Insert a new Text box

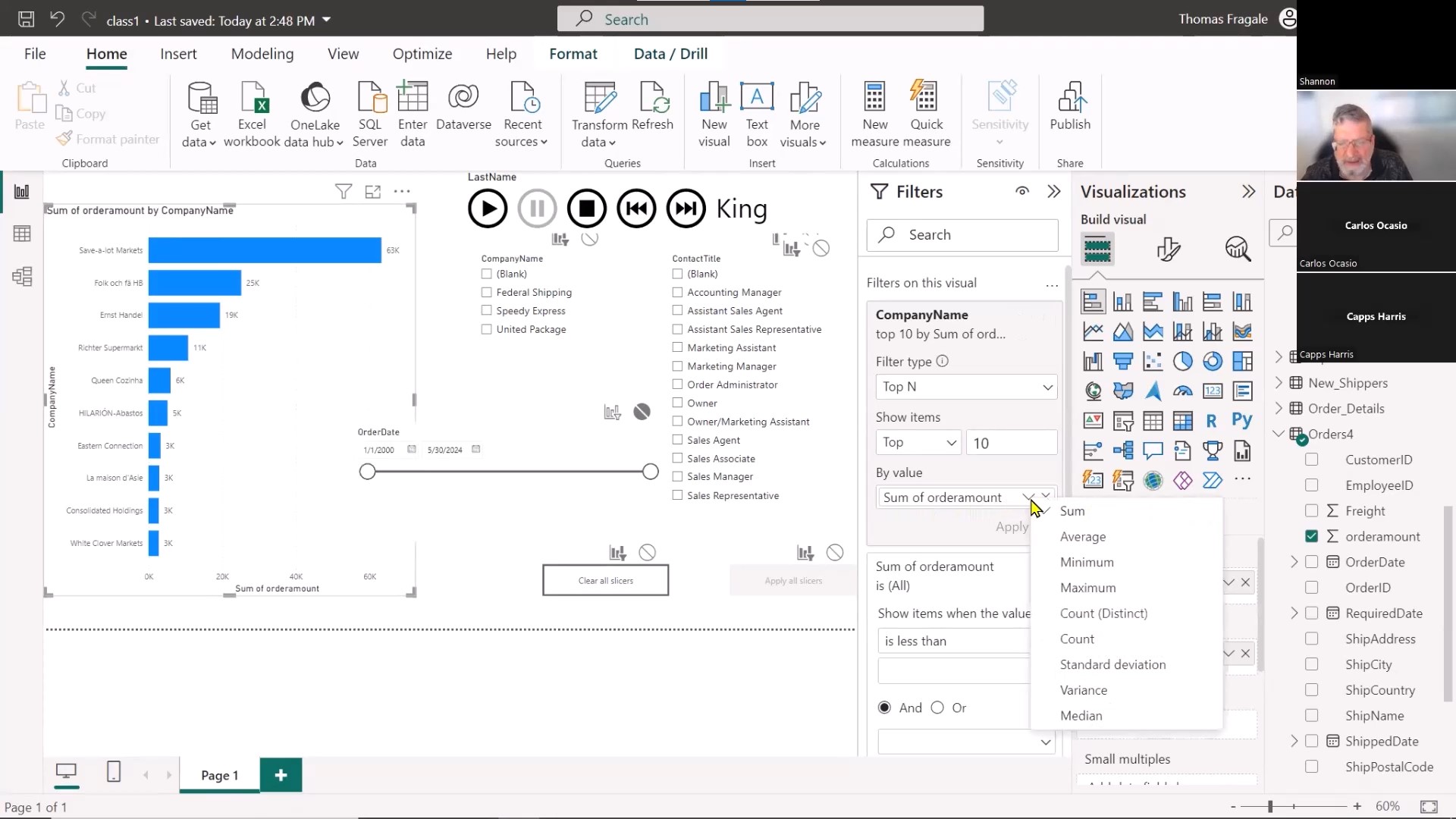(756, 112)
